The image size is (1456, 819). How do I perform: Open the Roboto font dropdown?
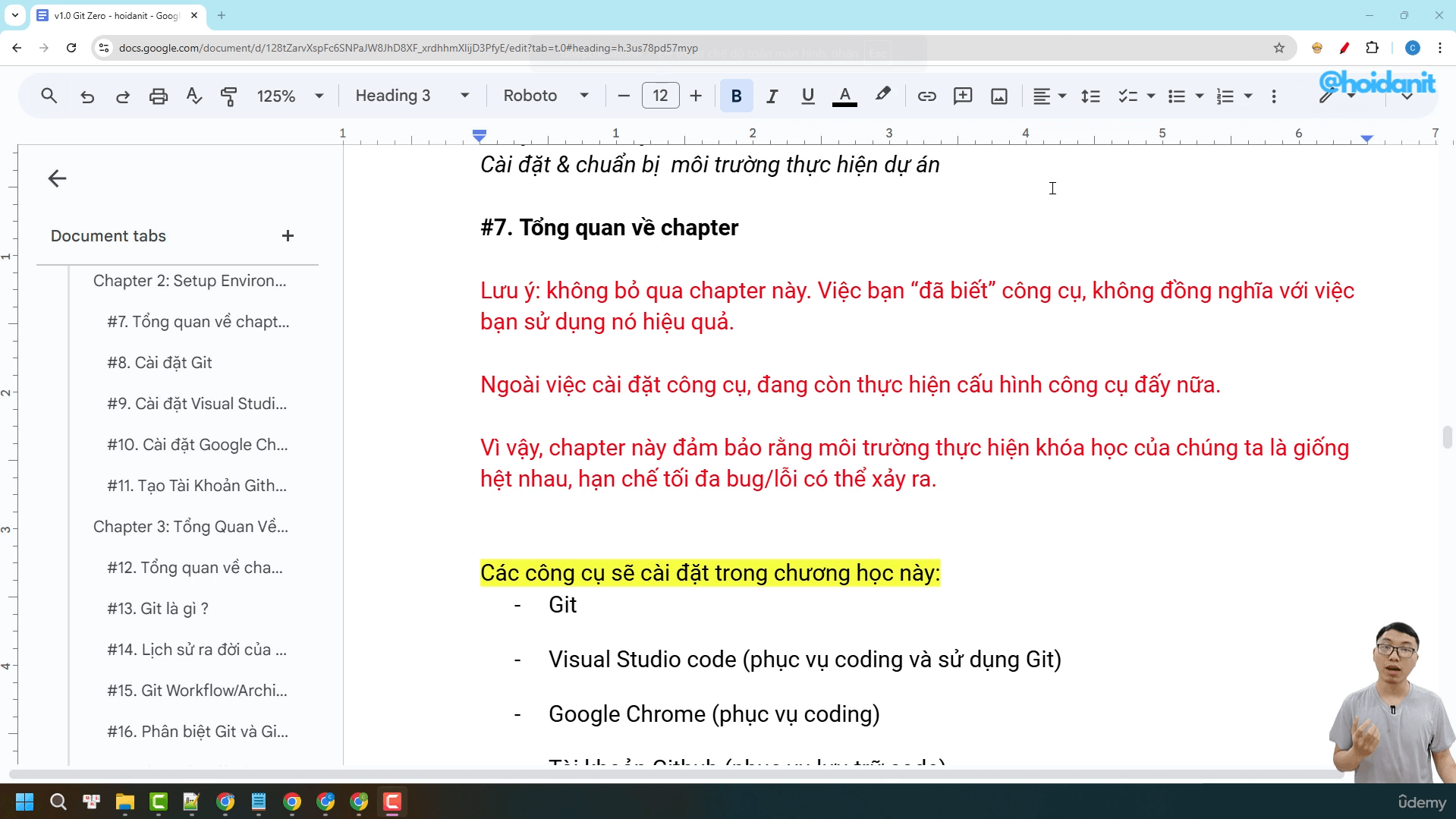[x=546, y=96]
